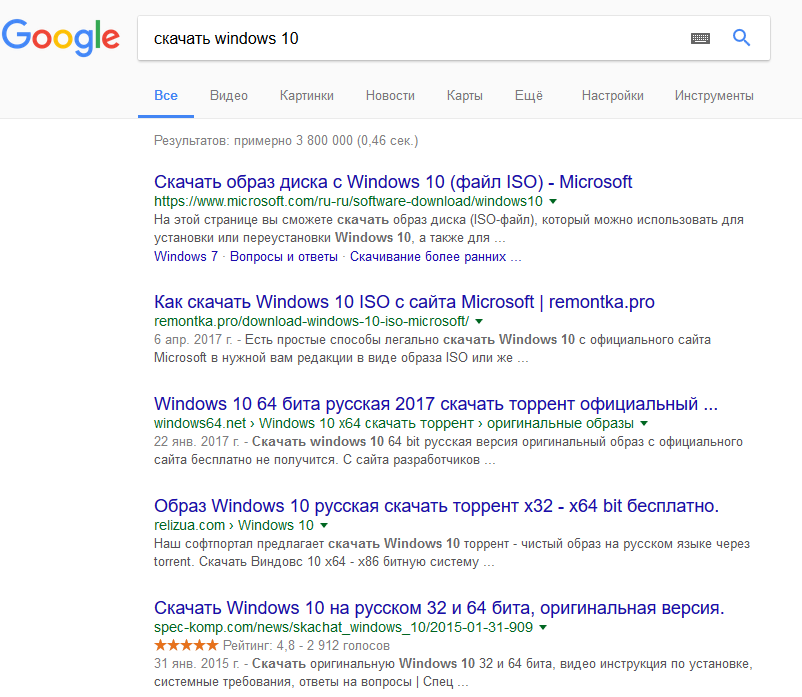
Task: Click the microsoft.com green URL text
Action: point(348,201)
